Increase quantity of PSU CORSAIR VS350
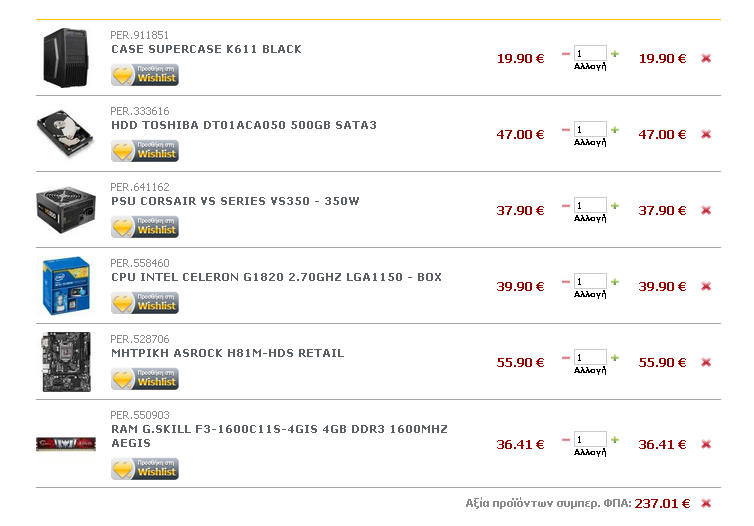The image size is (754, 526). pyautogui.click(x=615, y=206)
